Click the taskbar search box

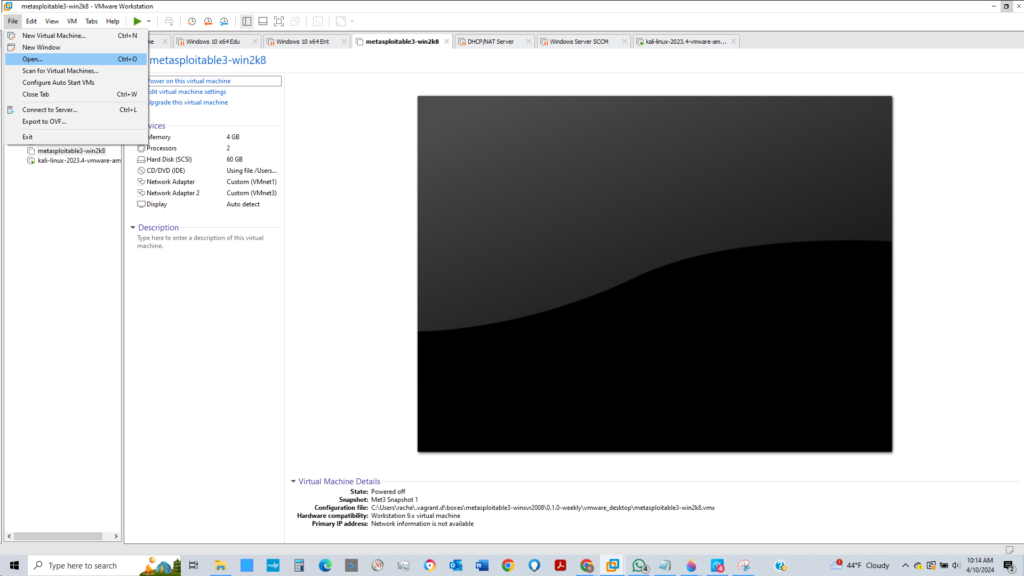click(104, 566)
